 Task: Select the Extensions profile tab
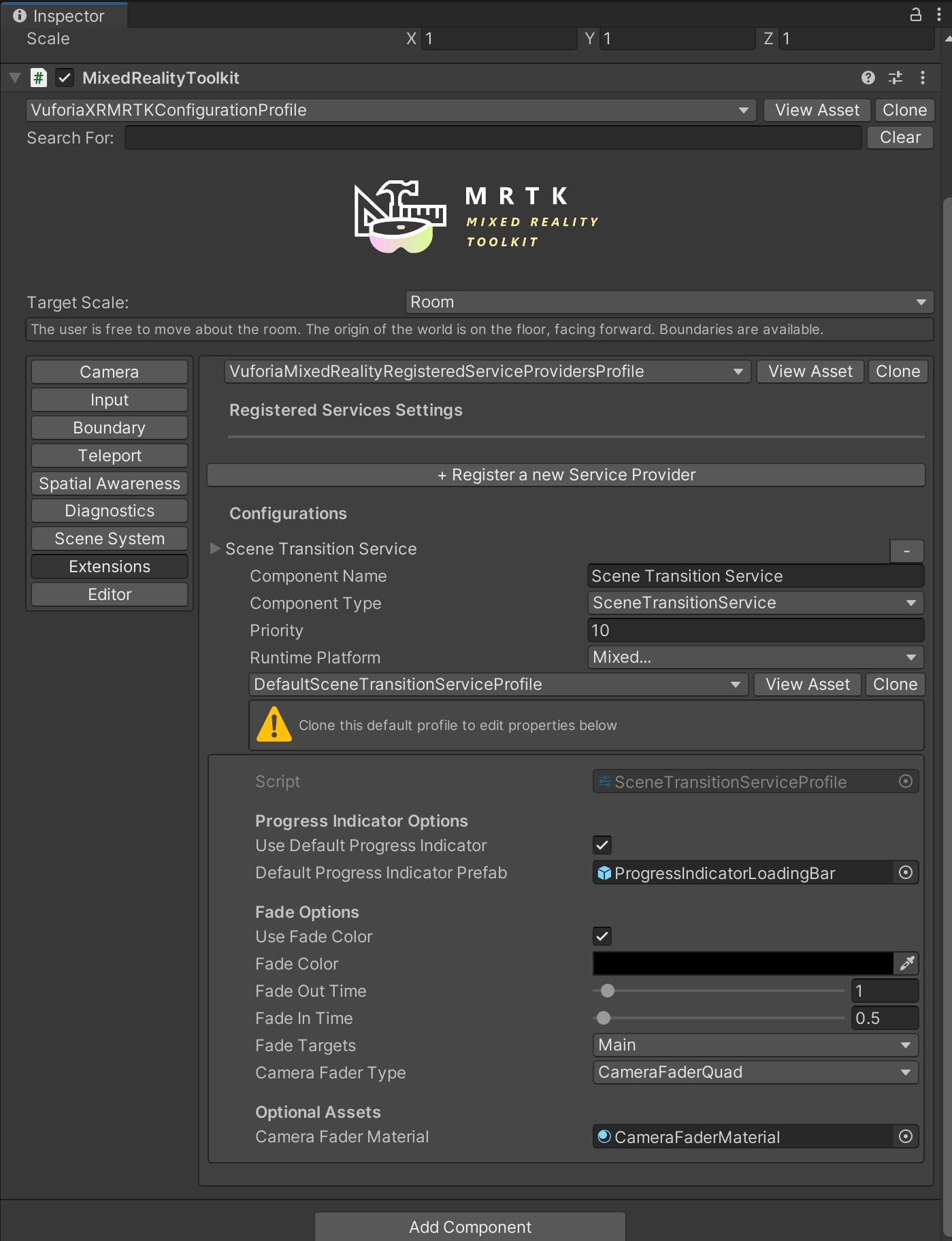click(110, 567)
